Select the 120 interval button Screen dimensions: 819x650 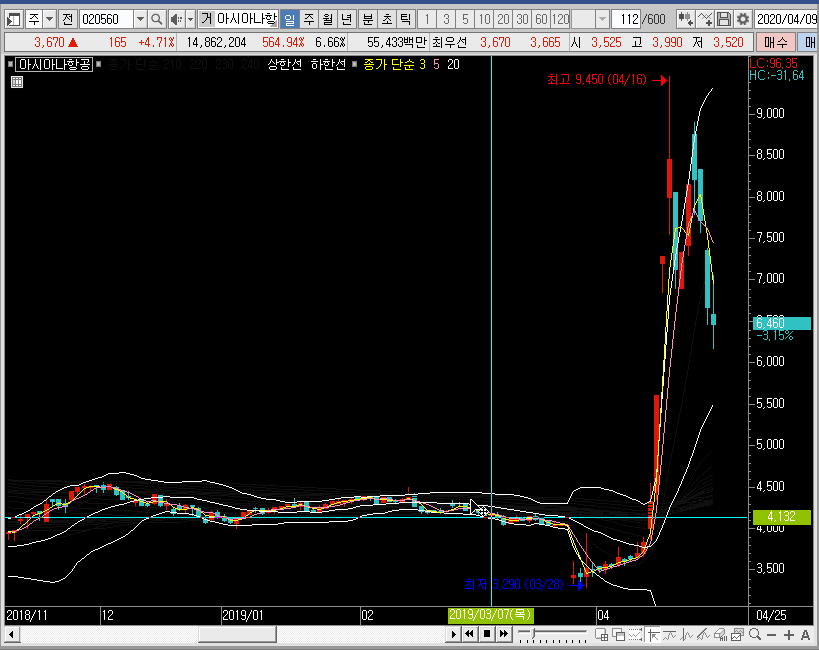tap(560, 20)
